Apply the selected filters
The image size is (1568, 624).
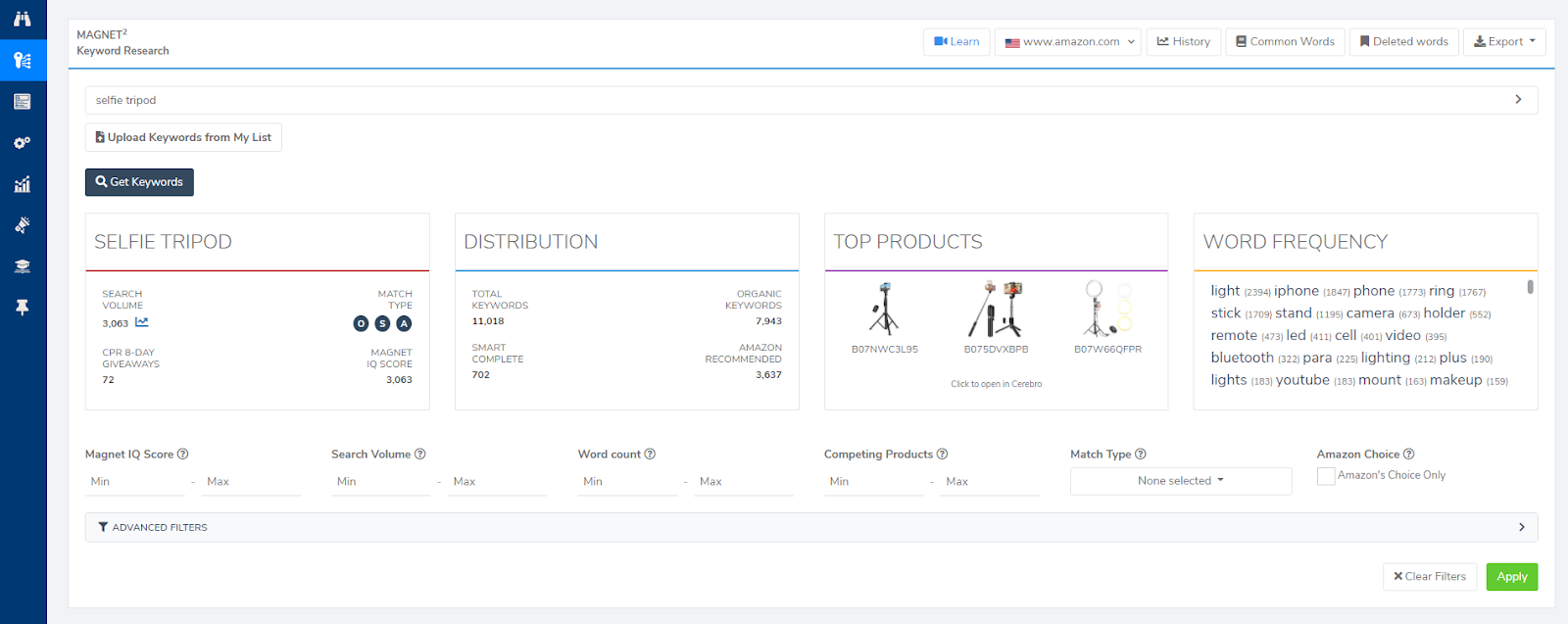pos(1512,577)
